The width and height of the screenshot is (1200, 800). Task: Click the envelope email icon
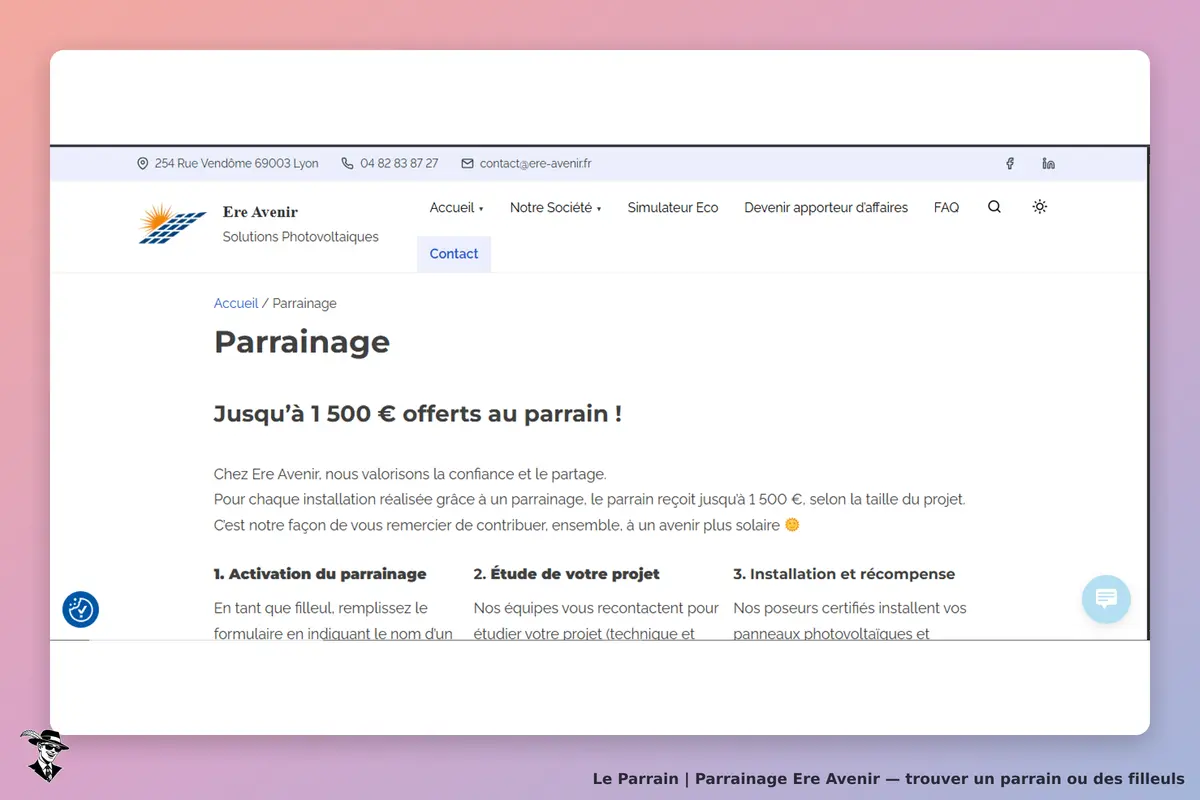[x=467, y=163]
